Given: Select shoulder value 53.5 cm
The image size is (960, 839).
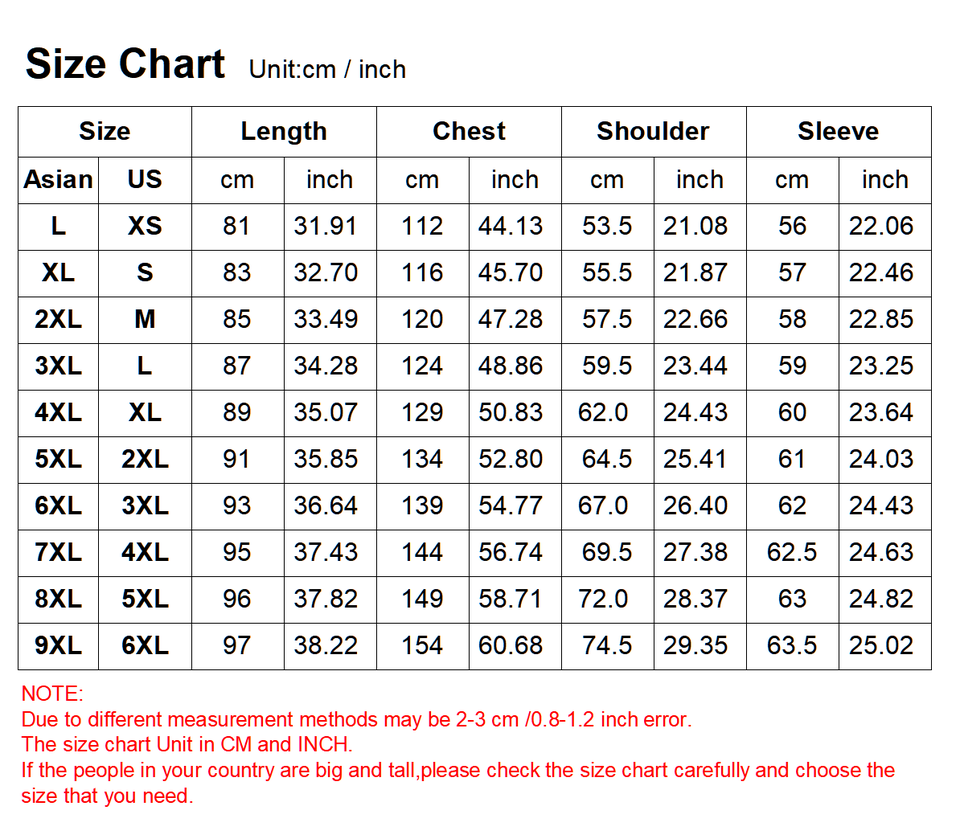Looking at the screenshot, I should [x=607, y=226].
